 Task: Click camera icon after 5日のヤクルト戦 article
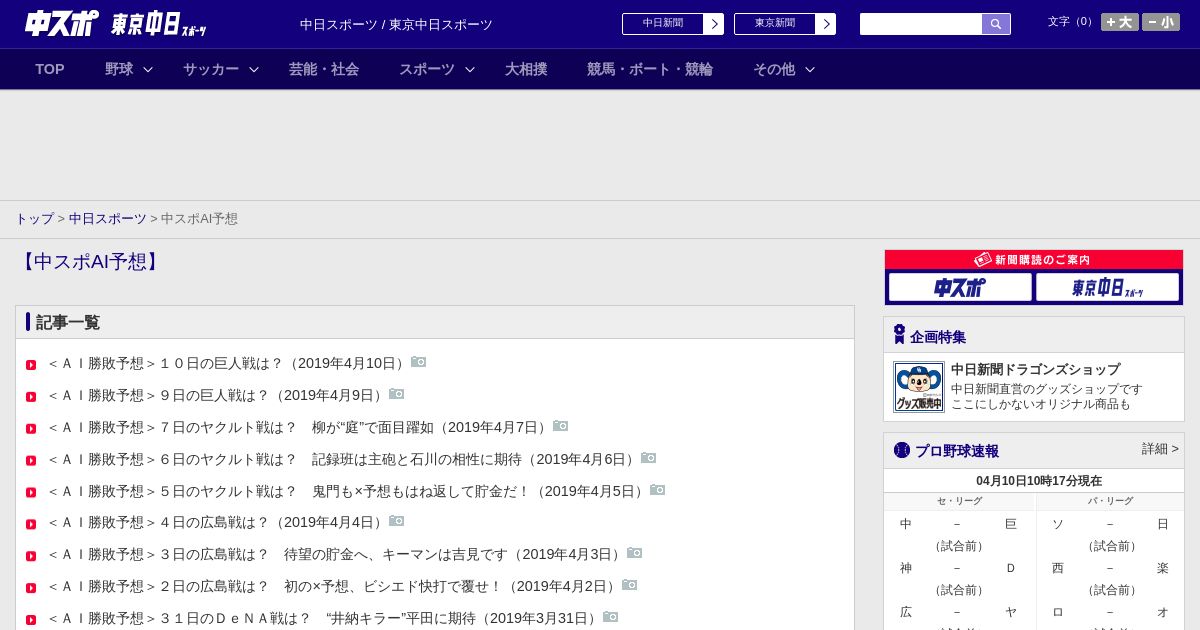(x=658, y=490)
